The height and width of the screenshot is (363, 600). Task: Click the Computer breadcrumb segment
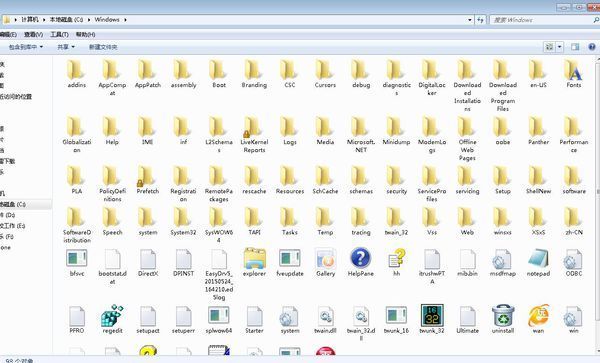pos(30,20)
